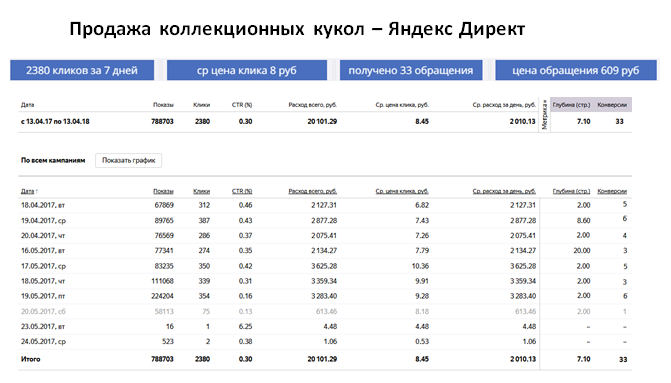Select row date 18.05.2017, чт
Viewport: 671px width, 383px height.
click(x=43, y=281)
